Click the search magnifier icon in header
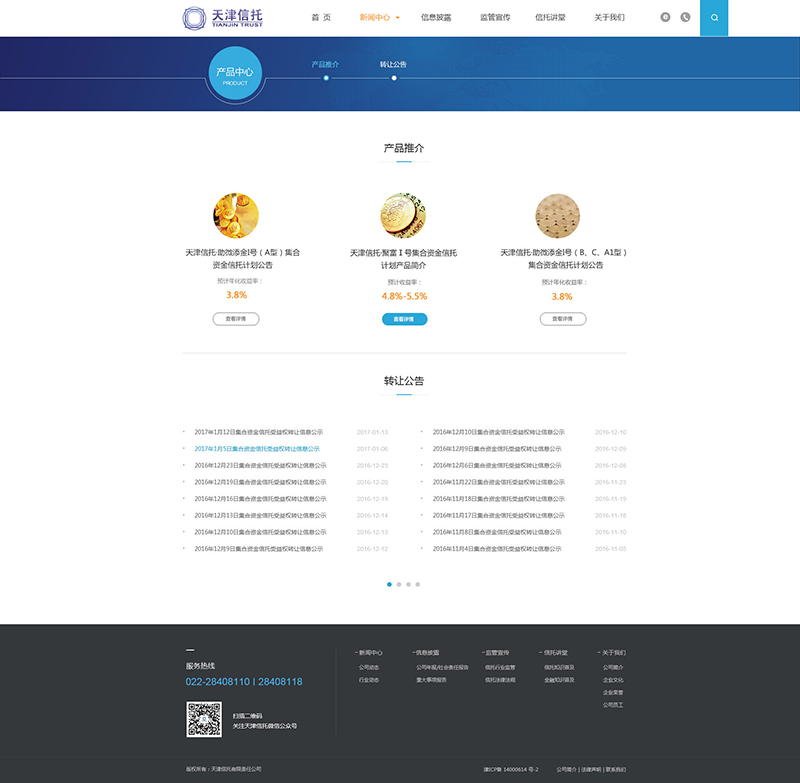Viewport: 800px width, 783px height. [x=714, y=18]
